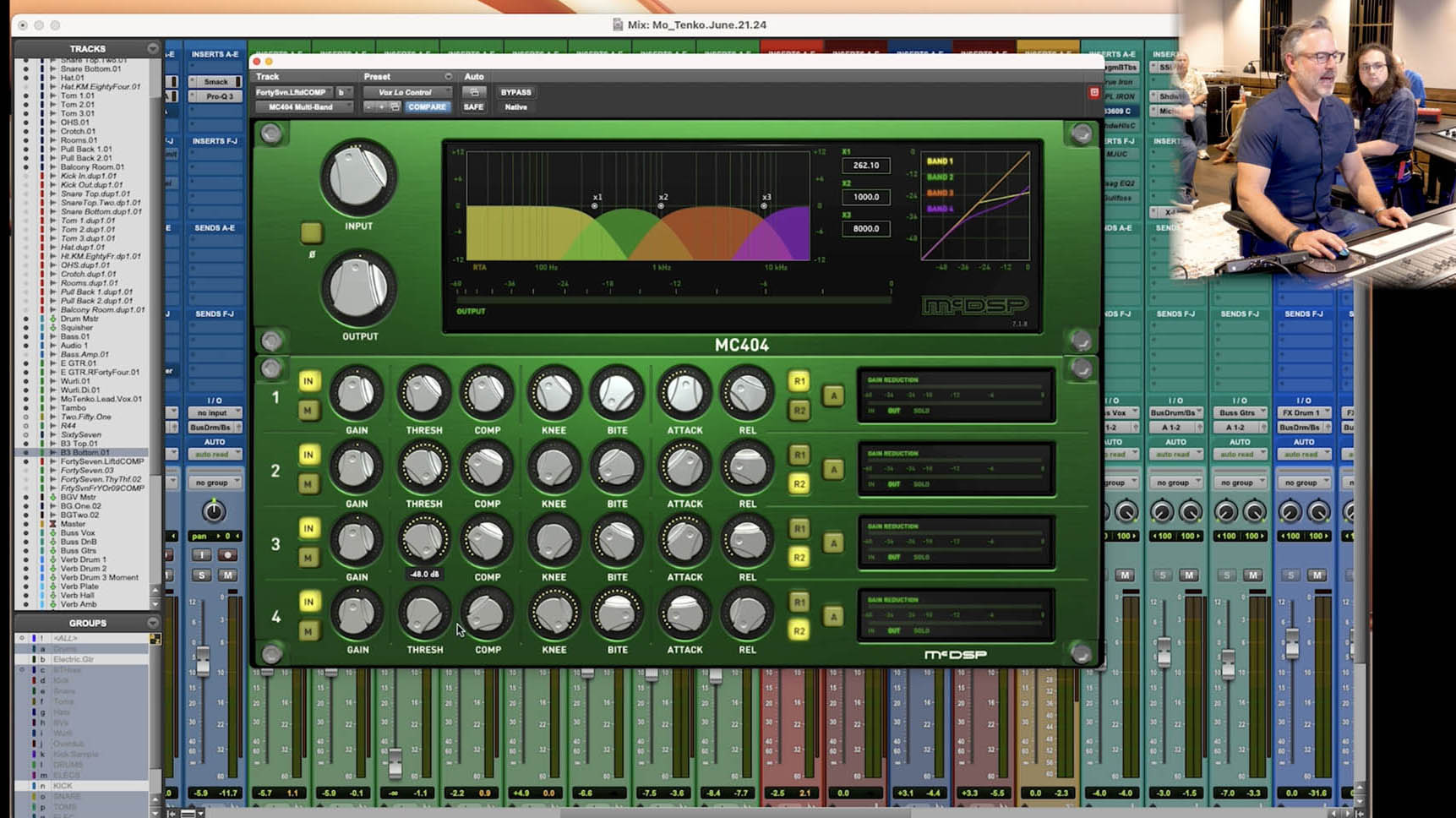Toggle band 4 IN button
The image size is (1456, 818).
(x=308, y=602)
